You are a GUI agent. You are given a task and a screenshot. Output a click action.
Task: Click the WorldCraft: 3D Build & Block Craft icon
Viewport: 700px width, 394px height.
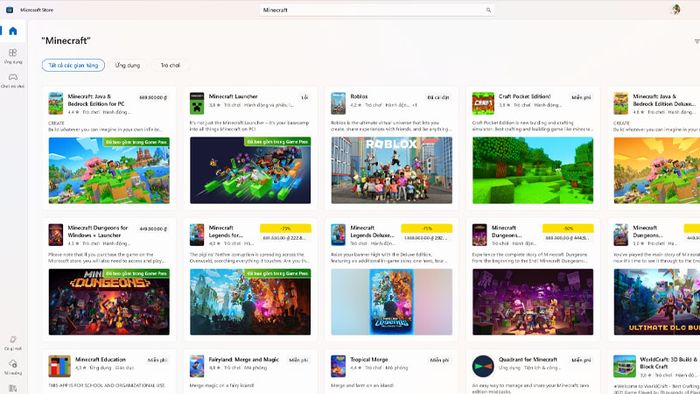(x=625, y=366)
